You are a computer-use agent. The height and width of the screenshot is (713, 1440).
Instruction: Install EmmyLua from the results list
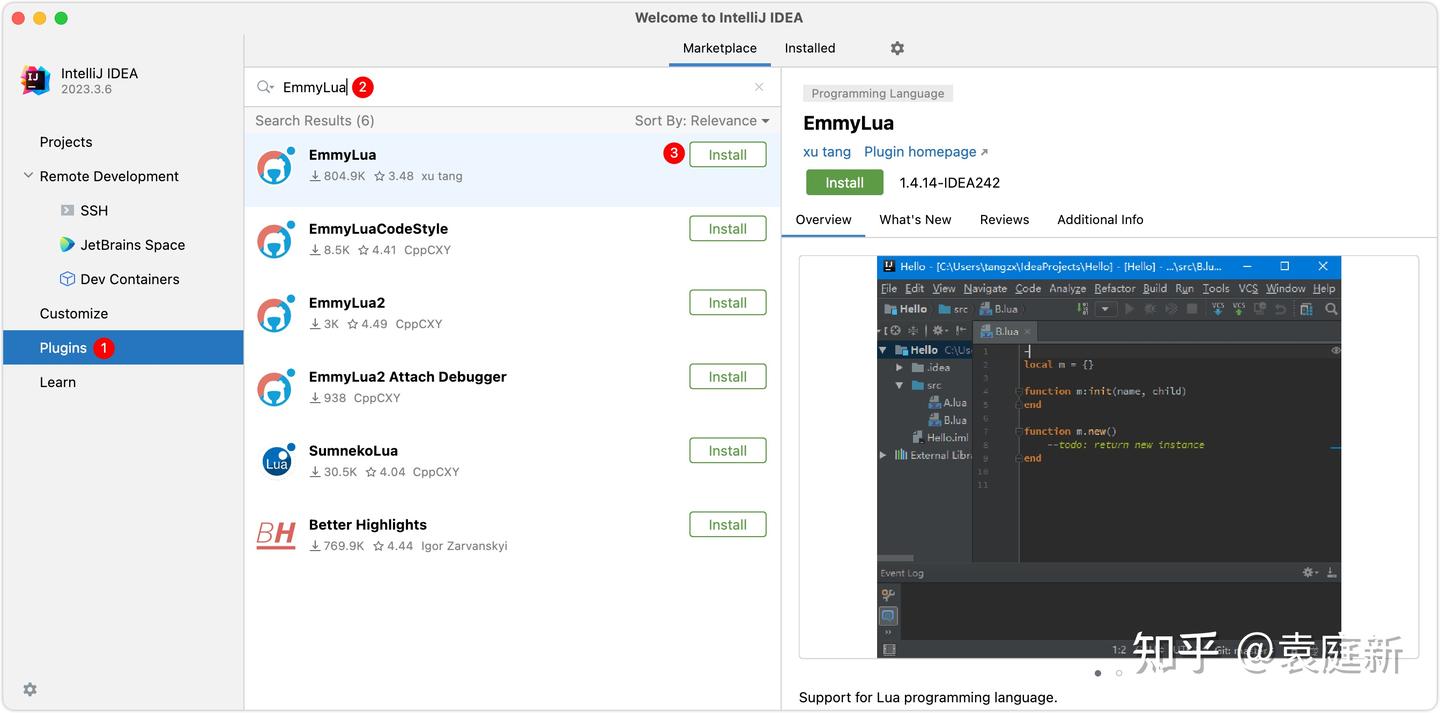point(728,155)
